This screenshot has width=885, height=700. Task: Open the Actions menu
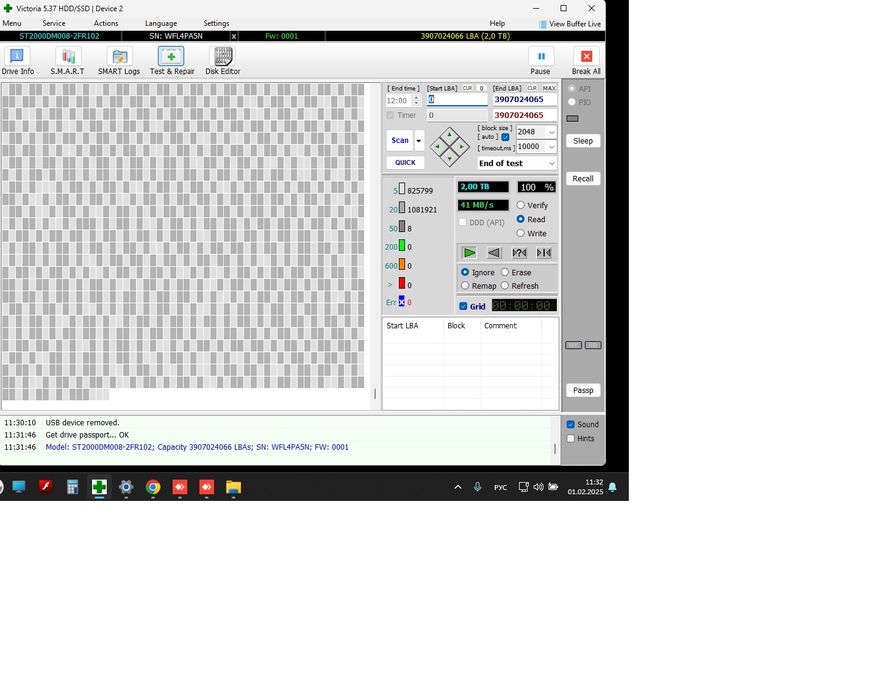pyautogui.click(x=106, y=23)
